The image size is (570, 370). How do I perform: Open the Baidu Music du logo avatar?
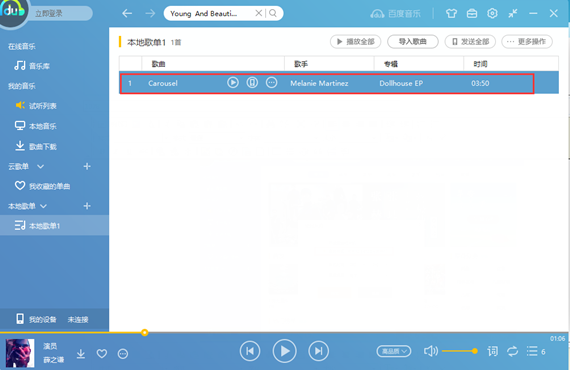[13, 12]
